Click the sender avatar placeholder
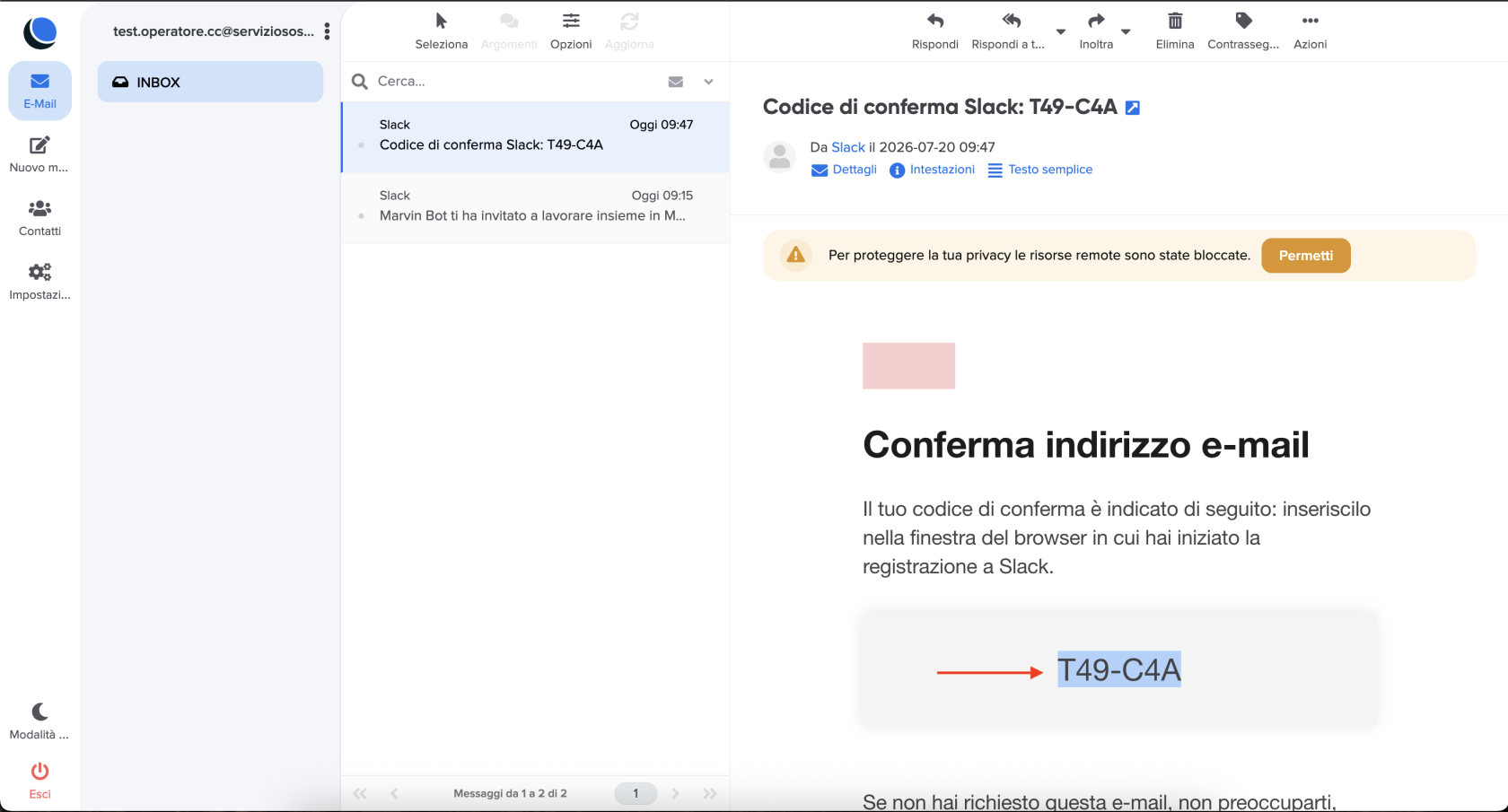 click(779, 157)
